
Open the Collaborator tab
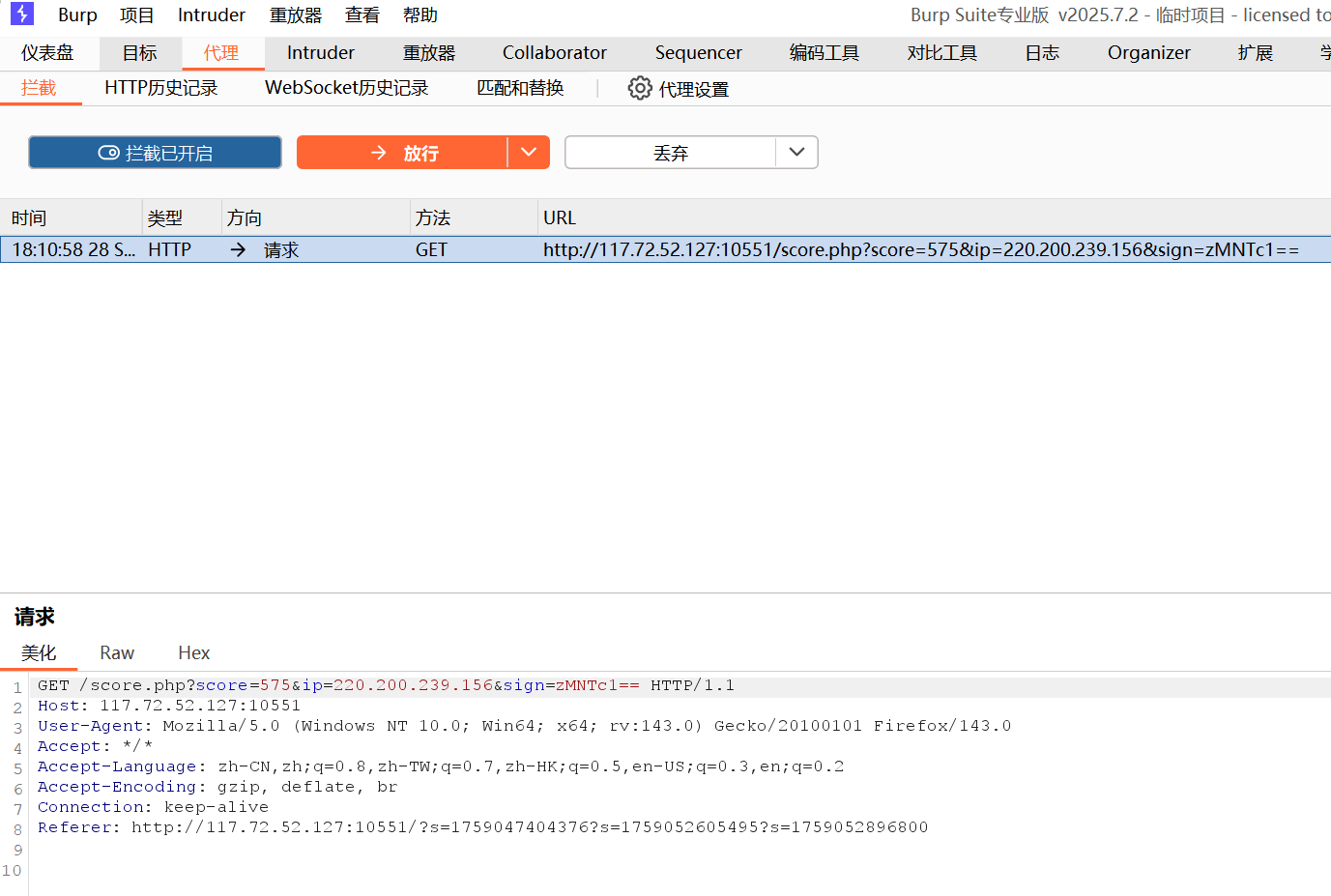click(x=555, y=53)
